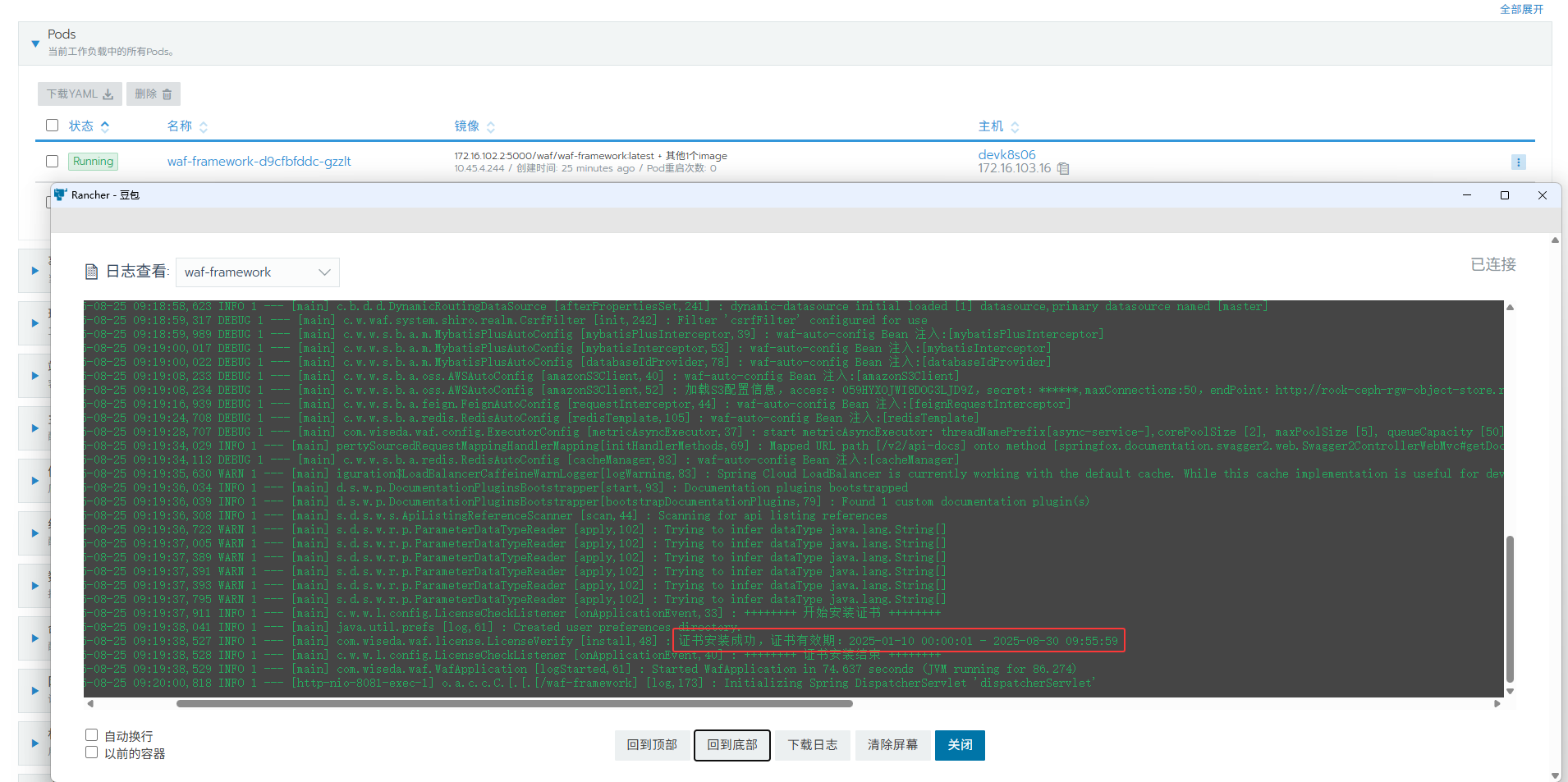Screen dimensions: 1568x782
Task: Toggle the select-all pods header checkbox
Action: click(x=53, y=126)
